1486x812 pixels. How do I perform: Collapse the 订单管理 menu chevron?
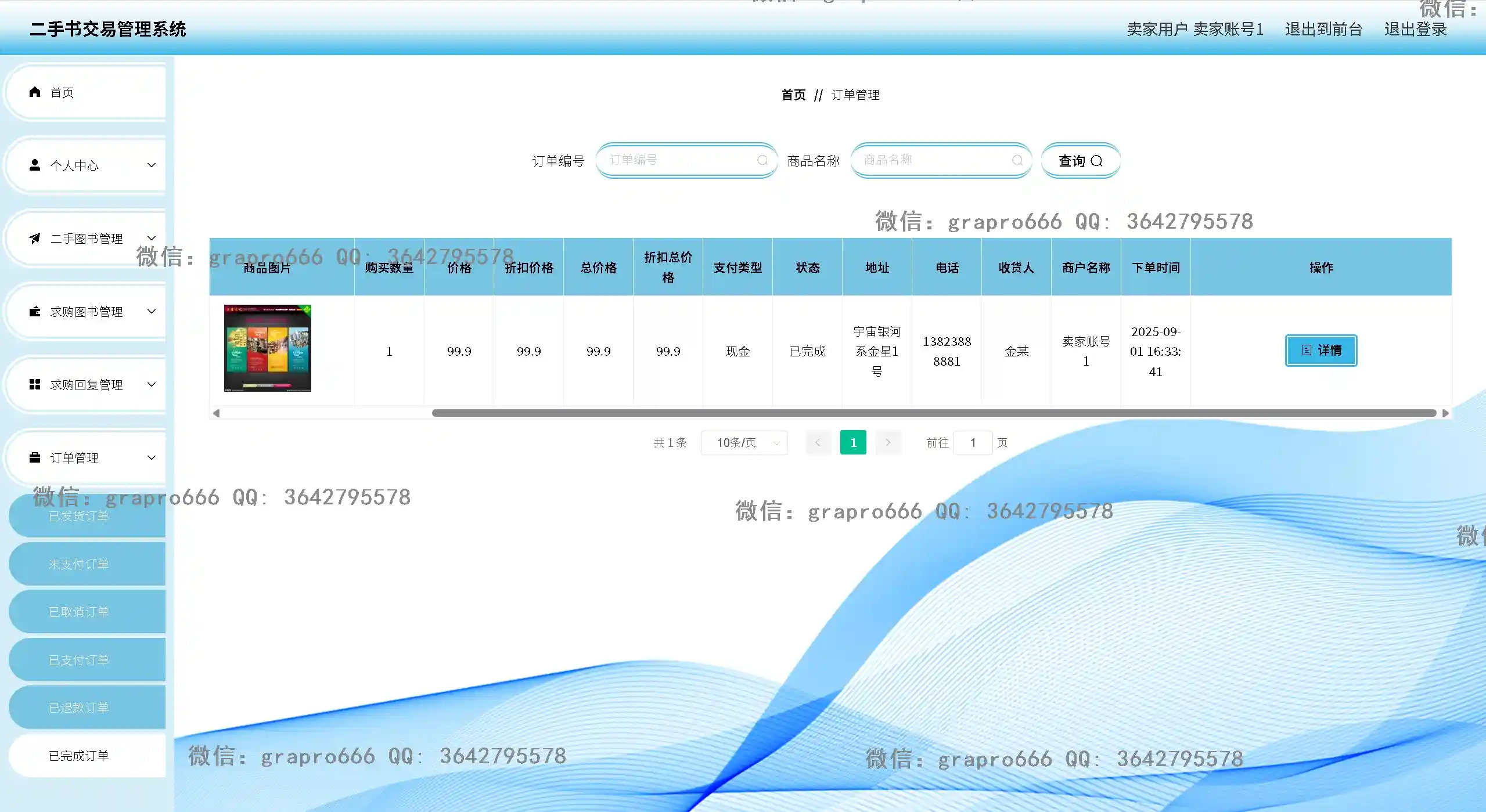point(152,458)
